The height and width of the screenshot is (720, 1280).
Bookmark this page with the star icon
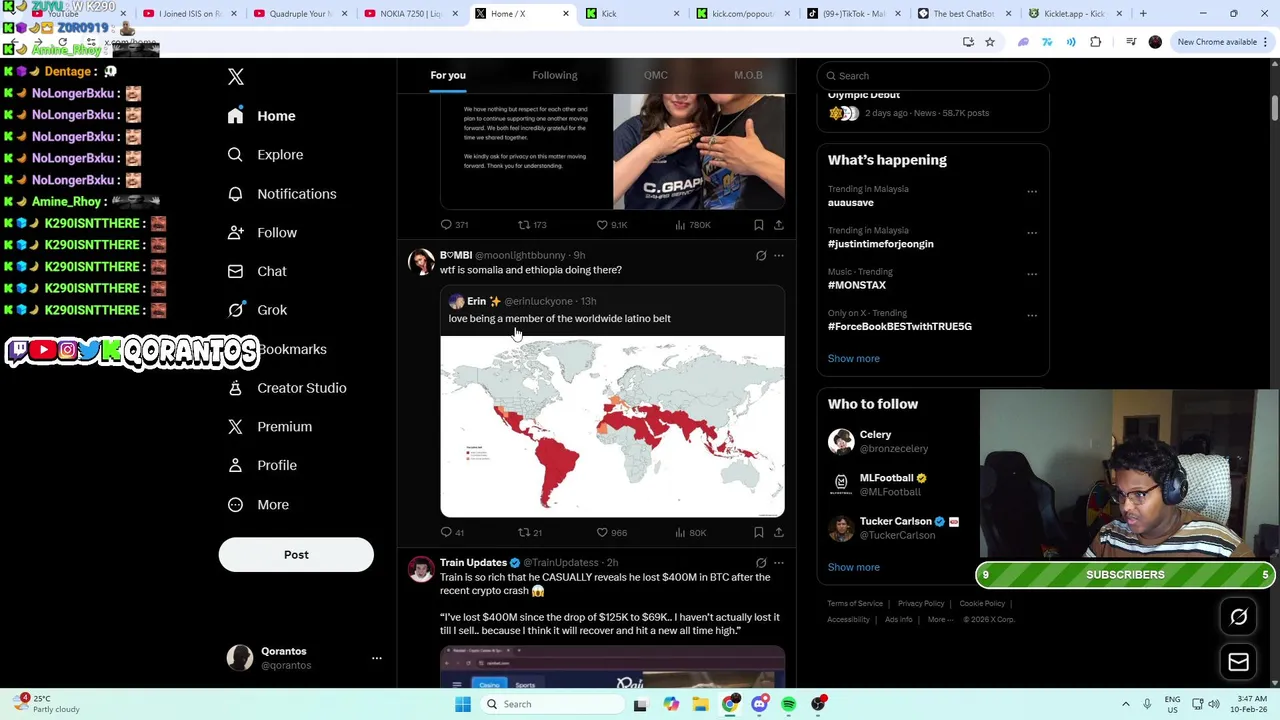tap(990, 42)
